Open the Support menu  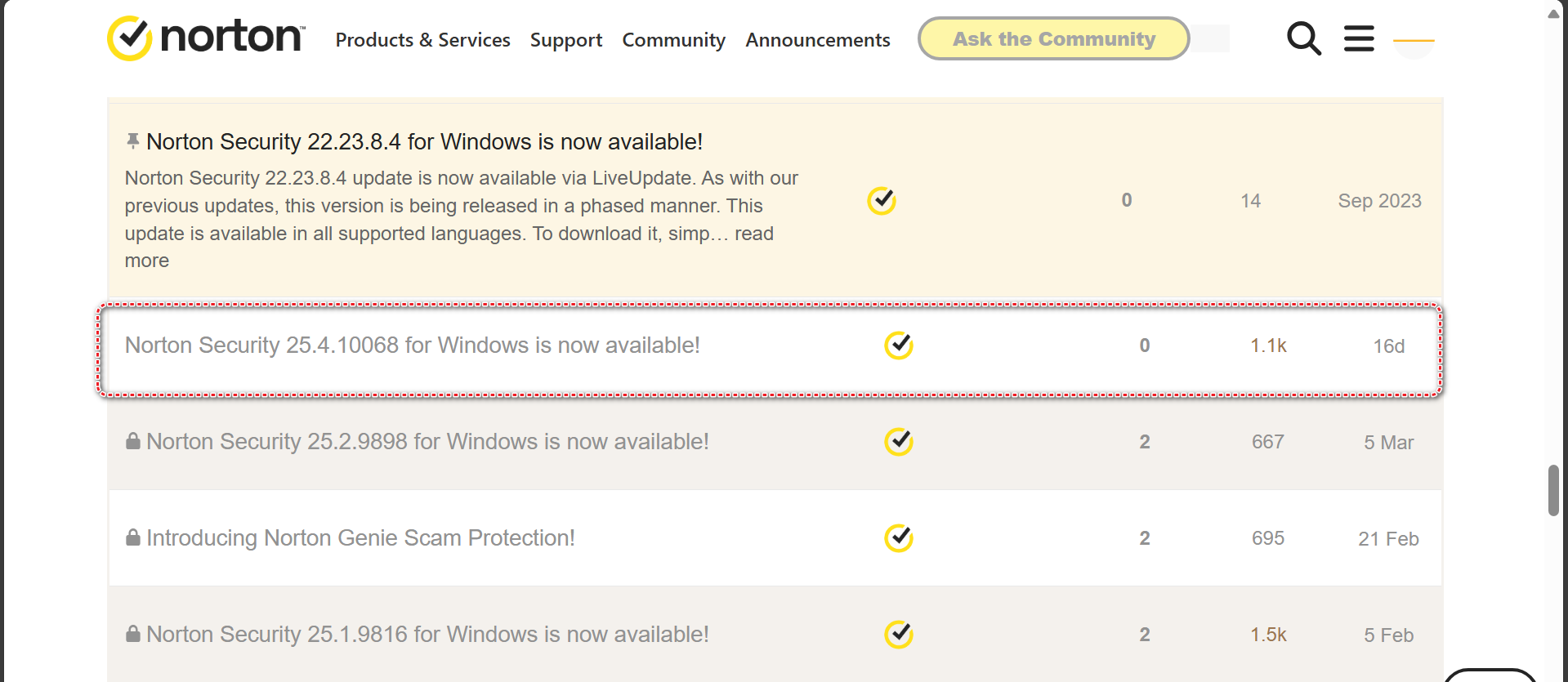[566, 40]
